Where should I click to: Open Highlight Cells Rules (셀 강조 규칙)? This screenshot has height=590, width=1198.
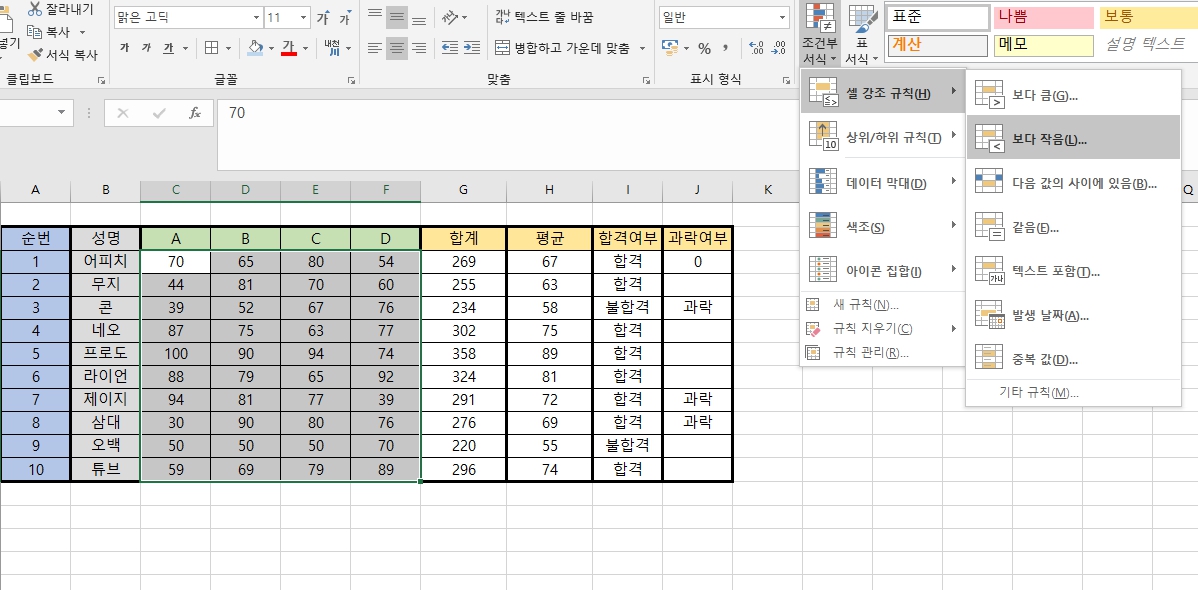882,92
